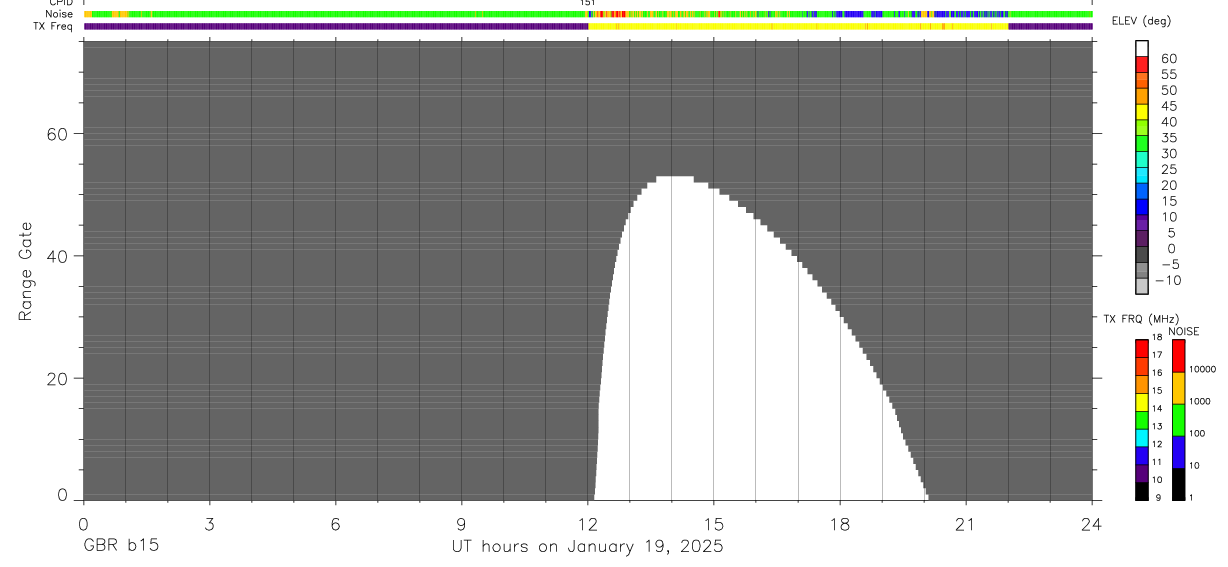Click the 'Noise' row label at top left

point(60,14)
